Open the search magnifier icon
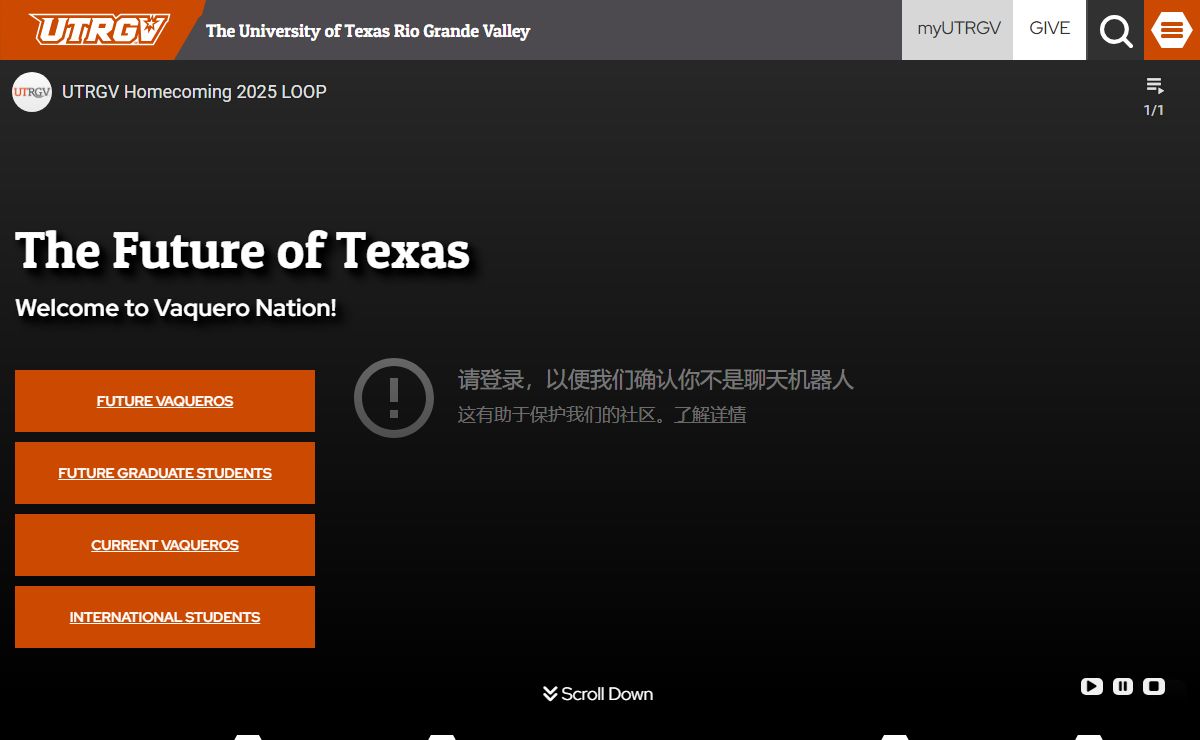 click(x=1115, y=31)
